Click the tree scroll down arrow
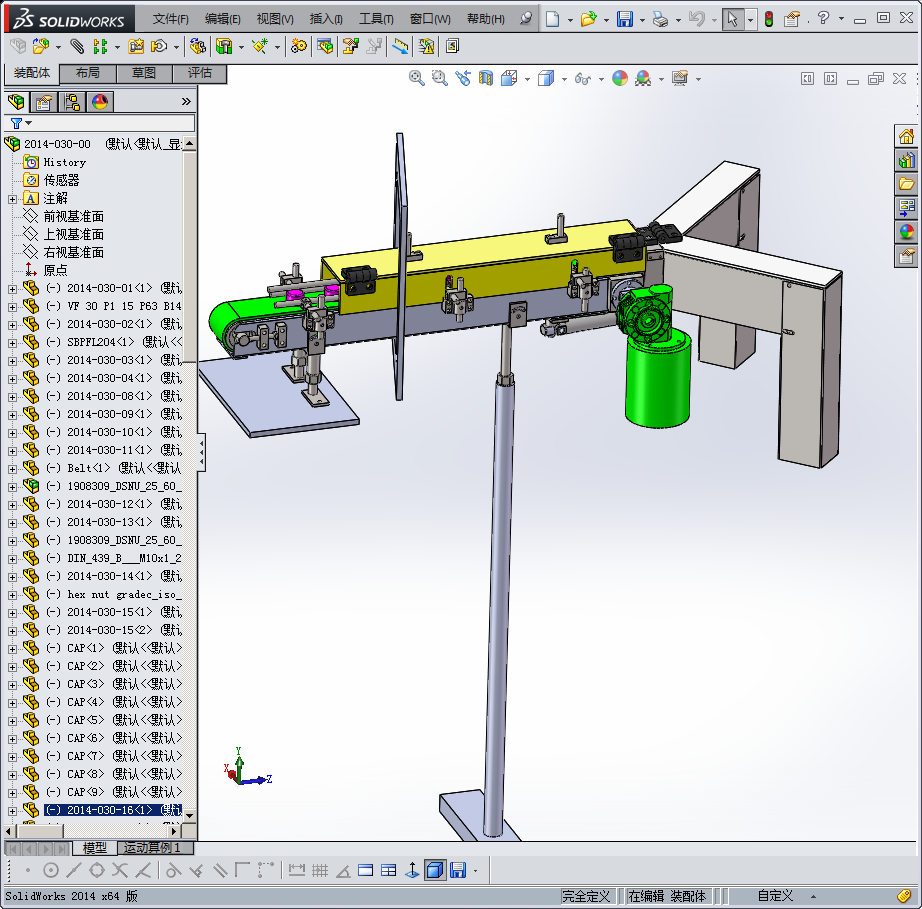Viewport: 922px width, 909px height. (x=189, y=815)
